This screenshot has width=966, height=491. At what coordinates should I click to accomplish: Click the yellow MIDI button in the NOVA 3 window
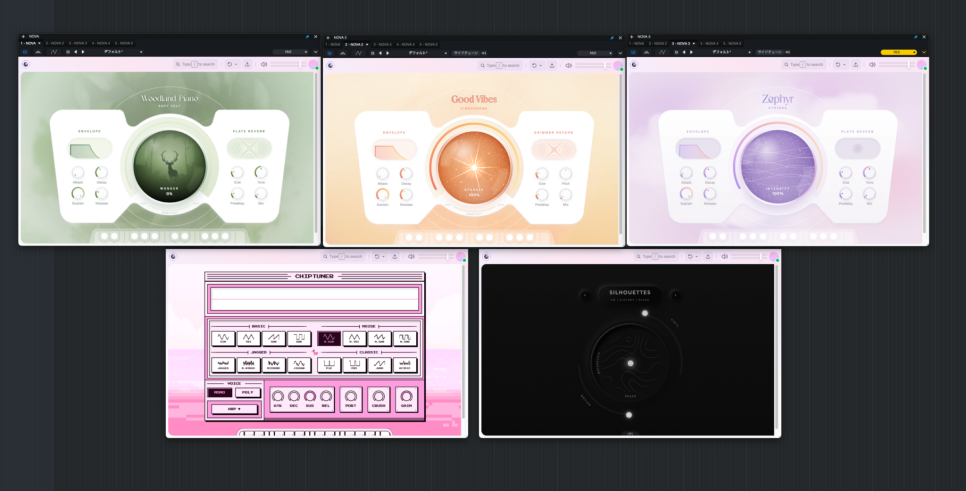899,52
